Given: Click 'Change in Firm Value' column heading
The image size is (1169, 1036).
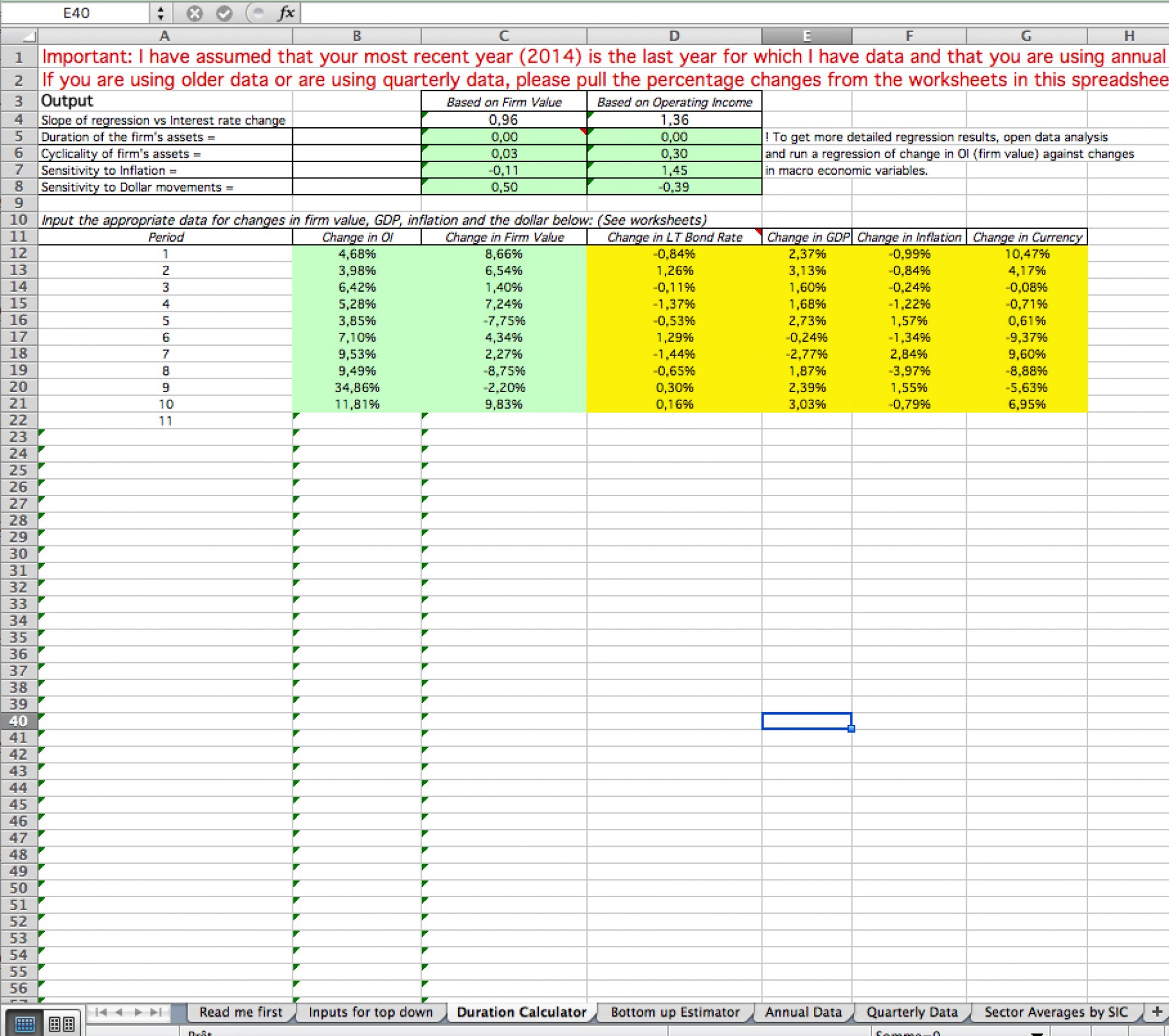Looking at the screenshot, I should [504, 237].
